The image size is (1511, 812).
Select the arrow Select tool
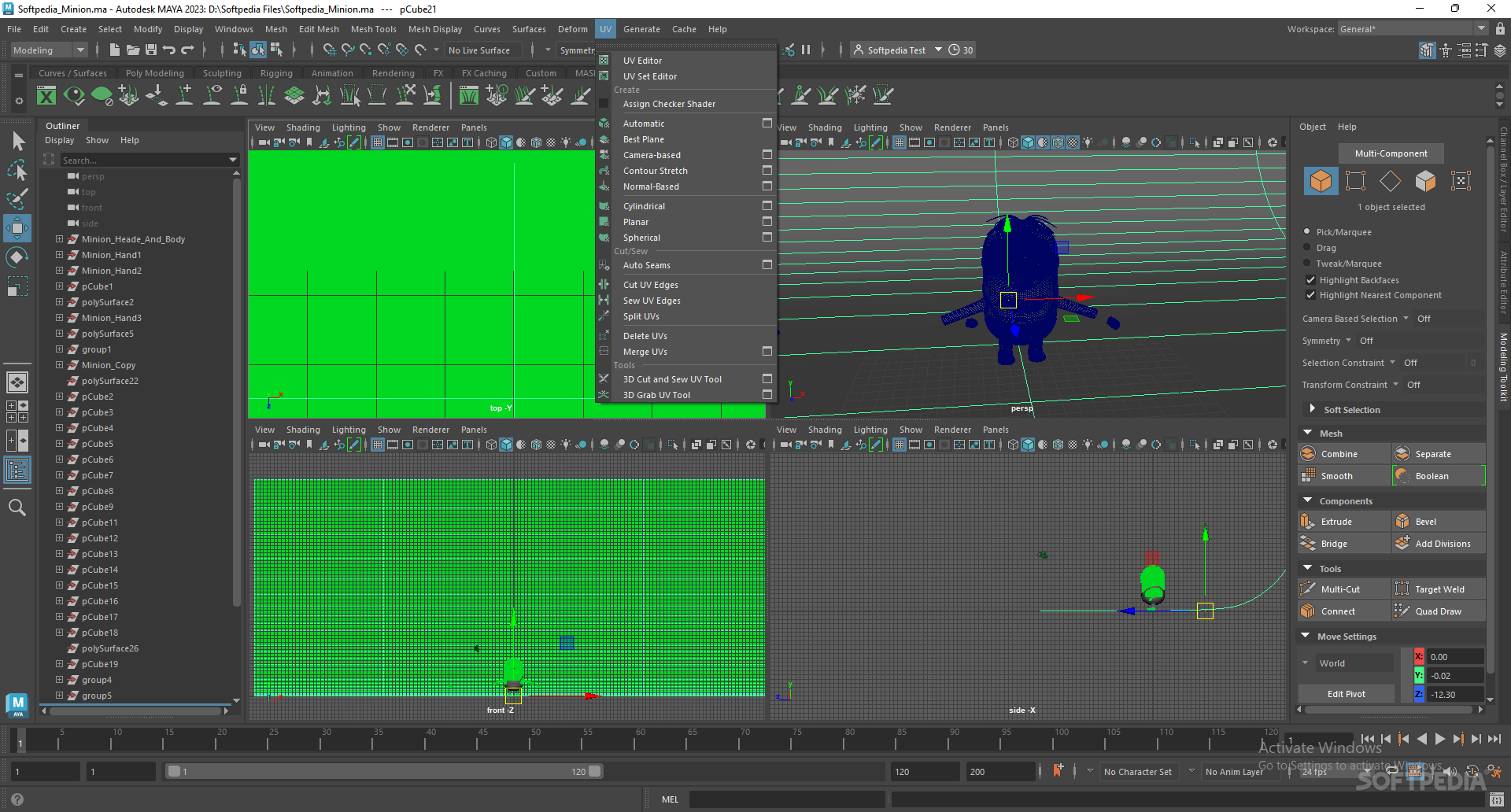pos(17,142)
